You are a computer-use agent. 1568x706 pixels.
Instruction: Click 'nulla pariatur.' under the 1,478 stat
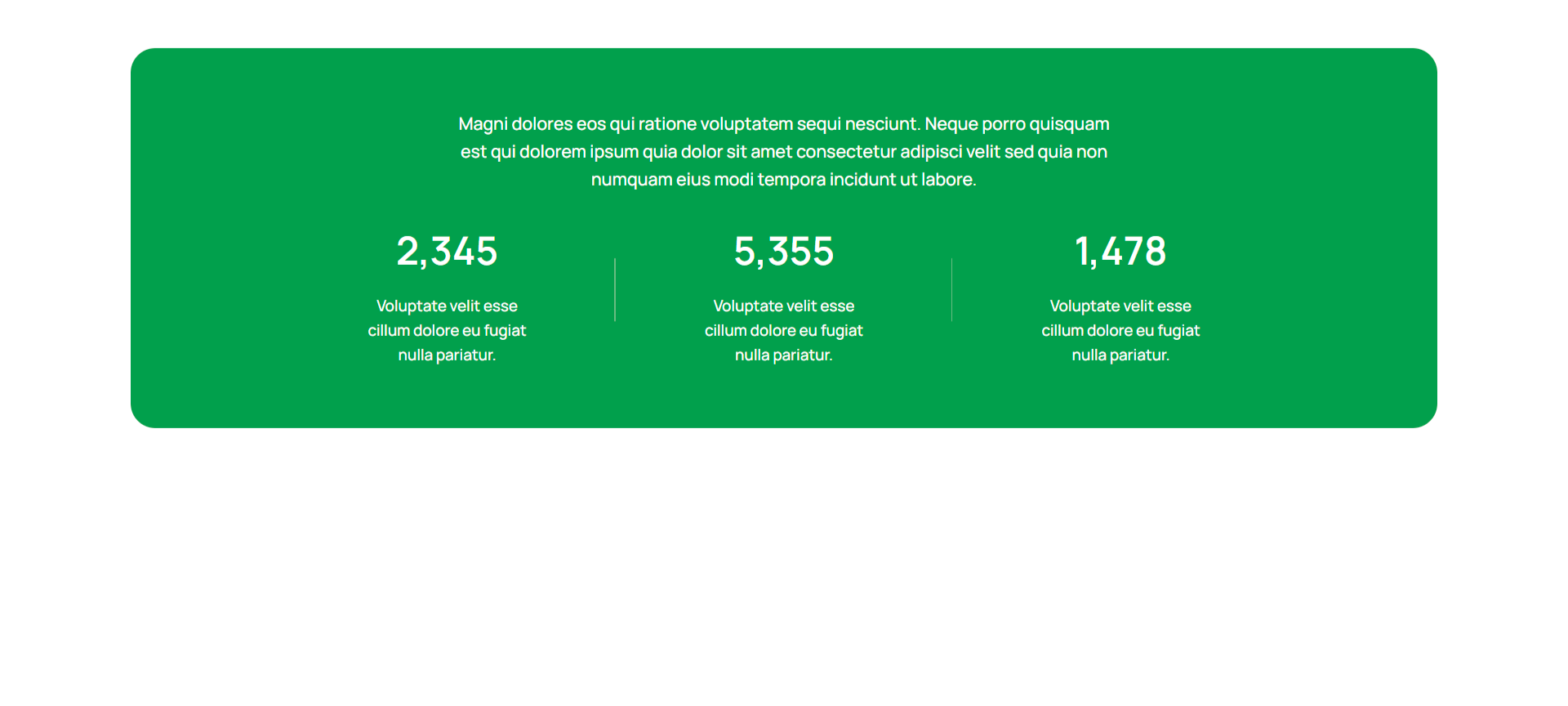pyautogui.click(x=1120, y=355)
